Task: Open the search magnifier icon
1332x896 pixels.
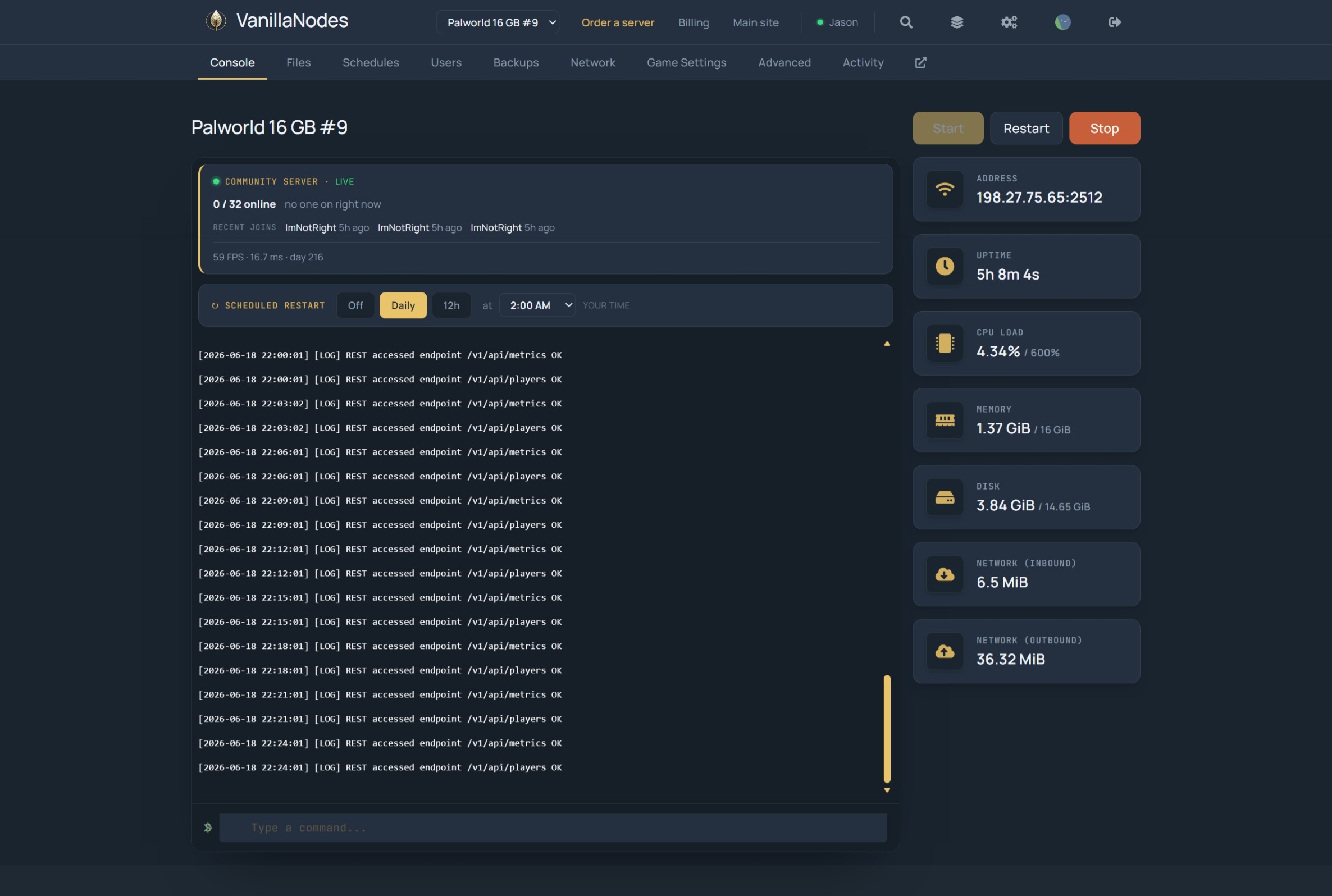Action: tap(906, 22)
